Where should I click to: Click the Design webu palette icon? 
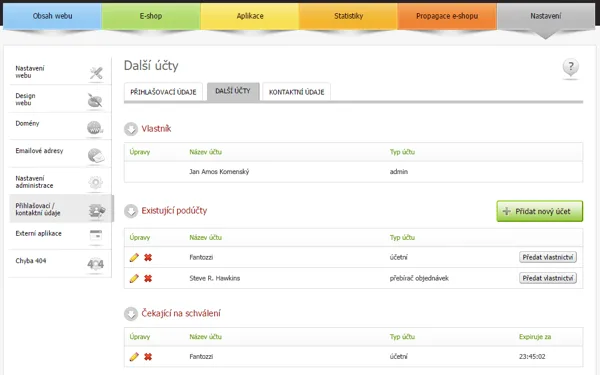tap(95, 100)
